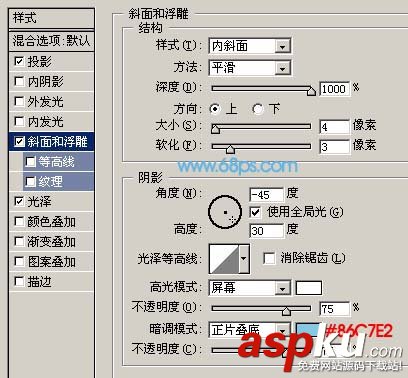Image resolution: width=408 pixels, height=378 pixels.
Task: Open the 光泽等高线 picker arrow
Action: coord(244,259)
